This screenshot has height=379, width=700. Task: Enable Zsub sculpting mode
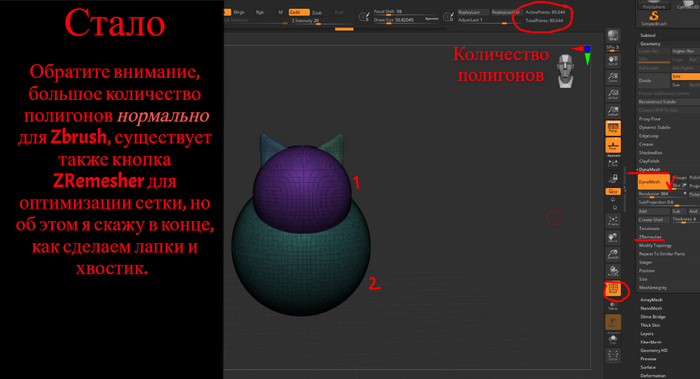pos(321,12)
